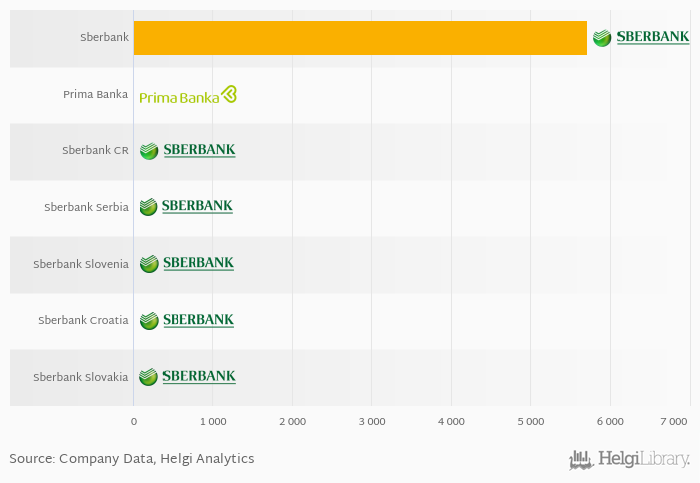Click the Prima Banka logo
Screen dimensions: 700x483
(188, 94)
